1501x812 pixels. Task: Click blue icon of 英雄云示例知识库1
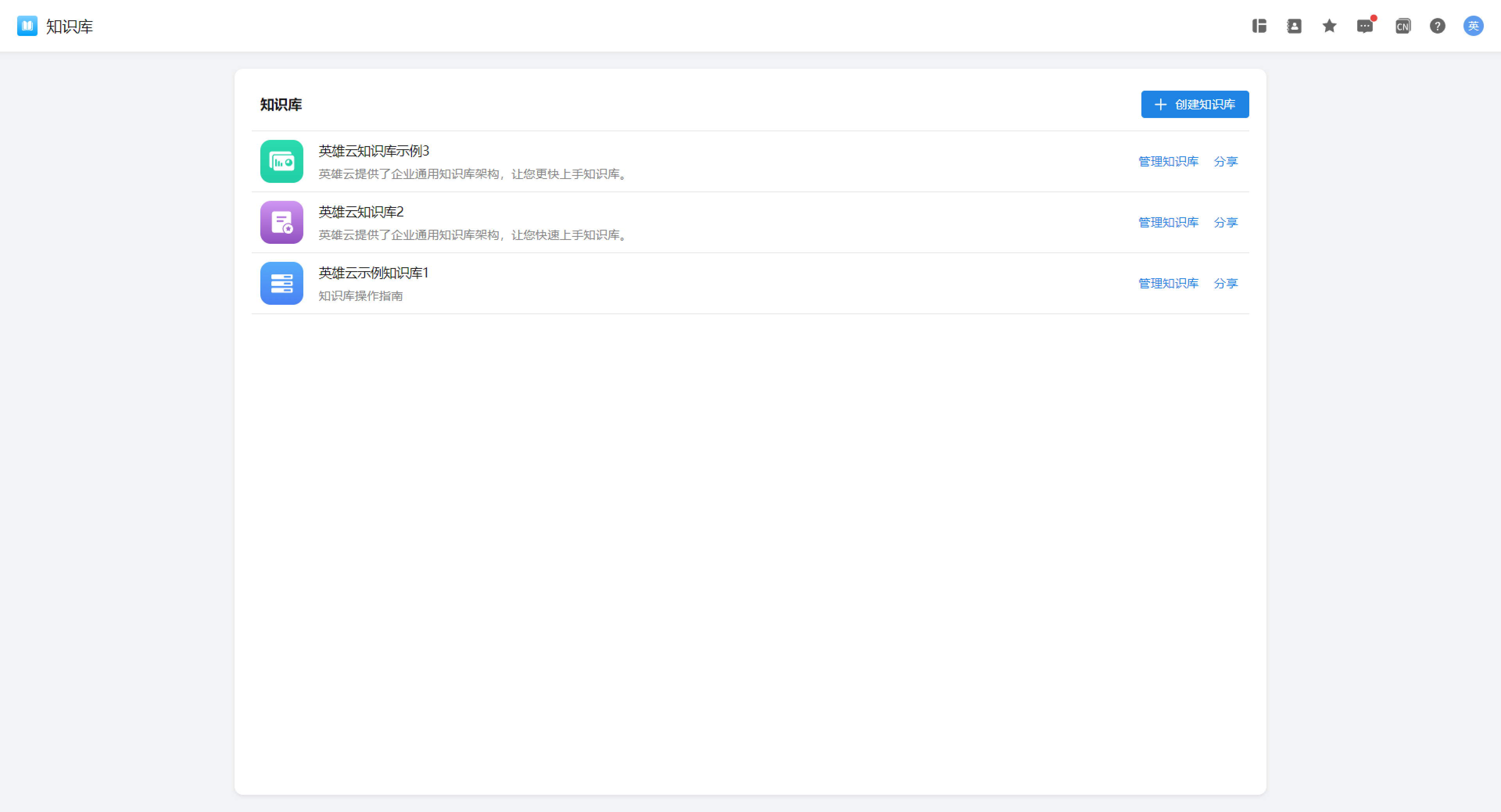[x=281, y=283]
